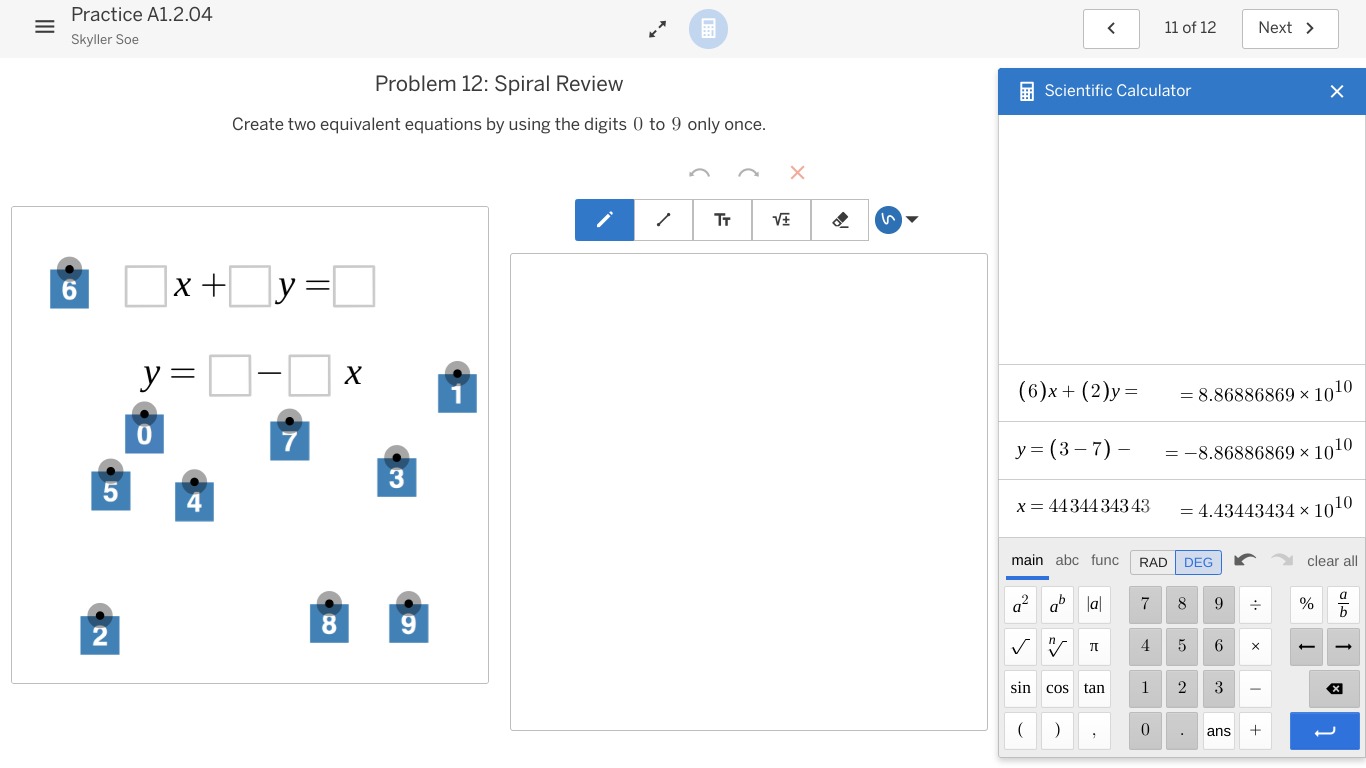Click the absolute value key
The height and width of the screenshot is (768, 1366).
1094,604
